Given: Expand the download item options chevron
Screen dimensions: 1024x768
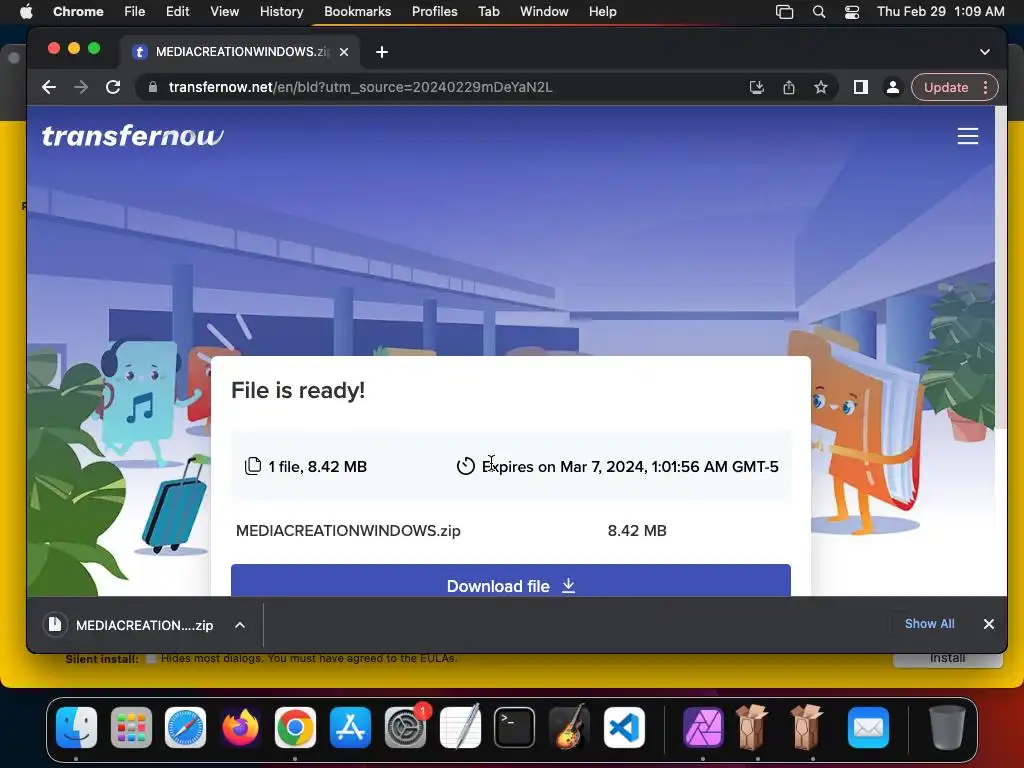Looking at the screenshot, I should [x=240, y=625].
